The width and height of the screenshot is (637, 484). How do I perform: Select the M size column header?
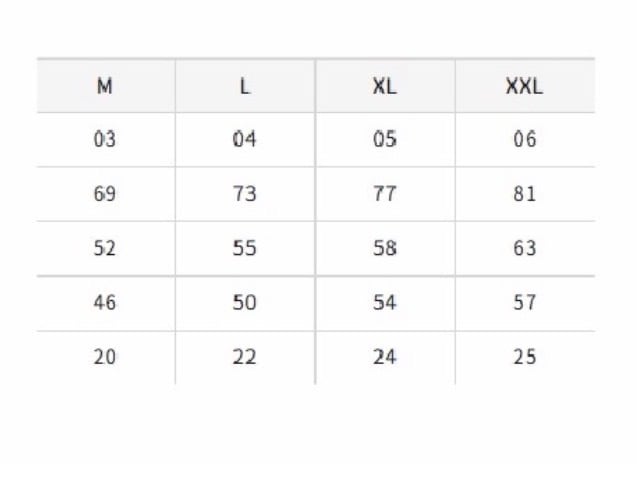click(106, 86)
